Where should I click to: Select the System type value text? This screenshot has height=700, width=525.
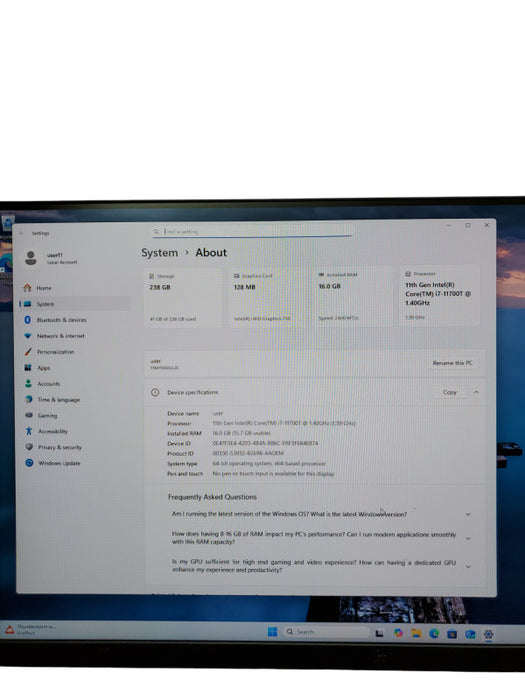click(269, 463)
